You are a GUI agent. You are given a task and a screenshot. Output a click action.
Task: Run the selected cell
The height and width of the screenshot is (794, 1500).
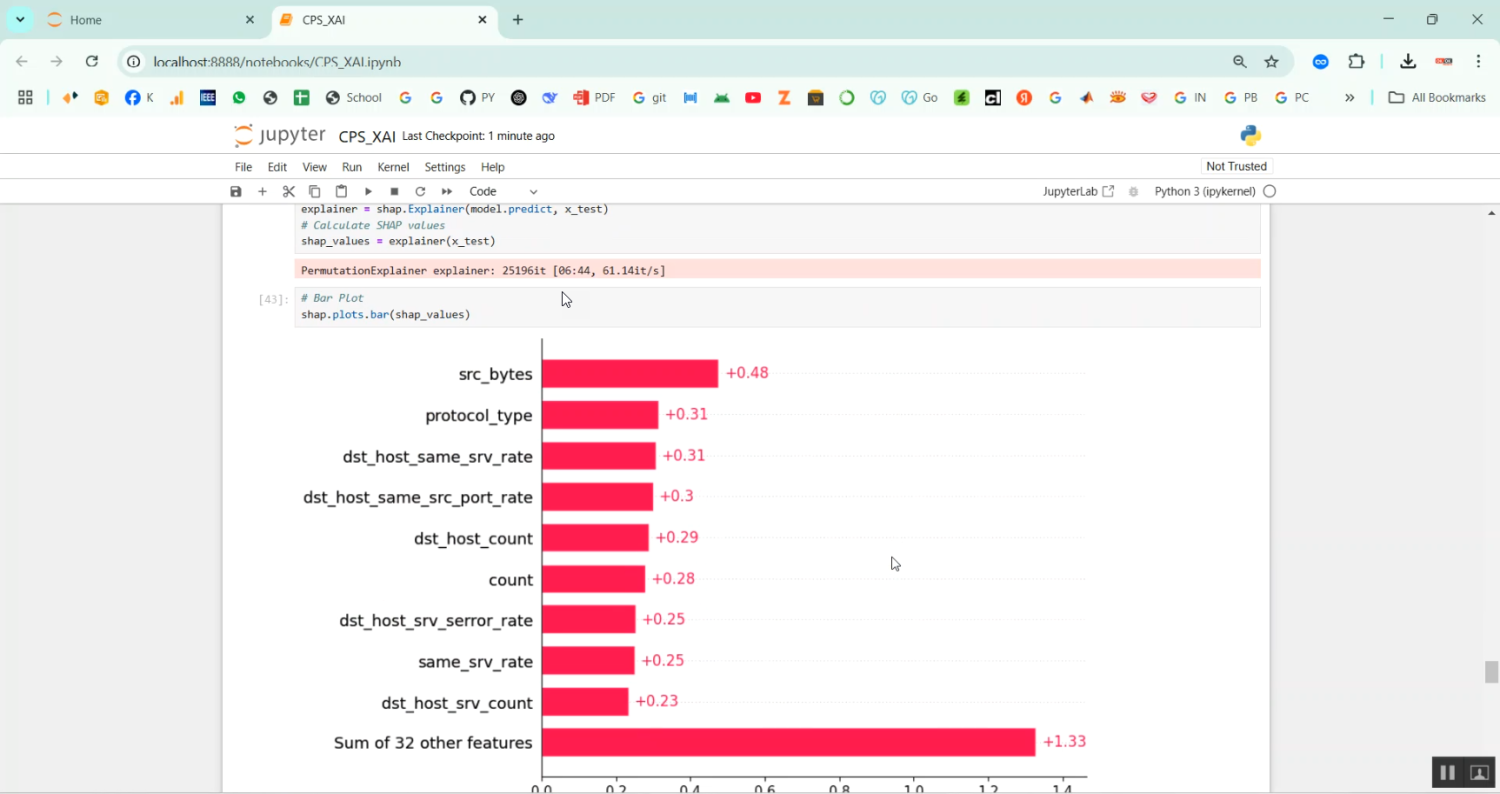[368, 191]
